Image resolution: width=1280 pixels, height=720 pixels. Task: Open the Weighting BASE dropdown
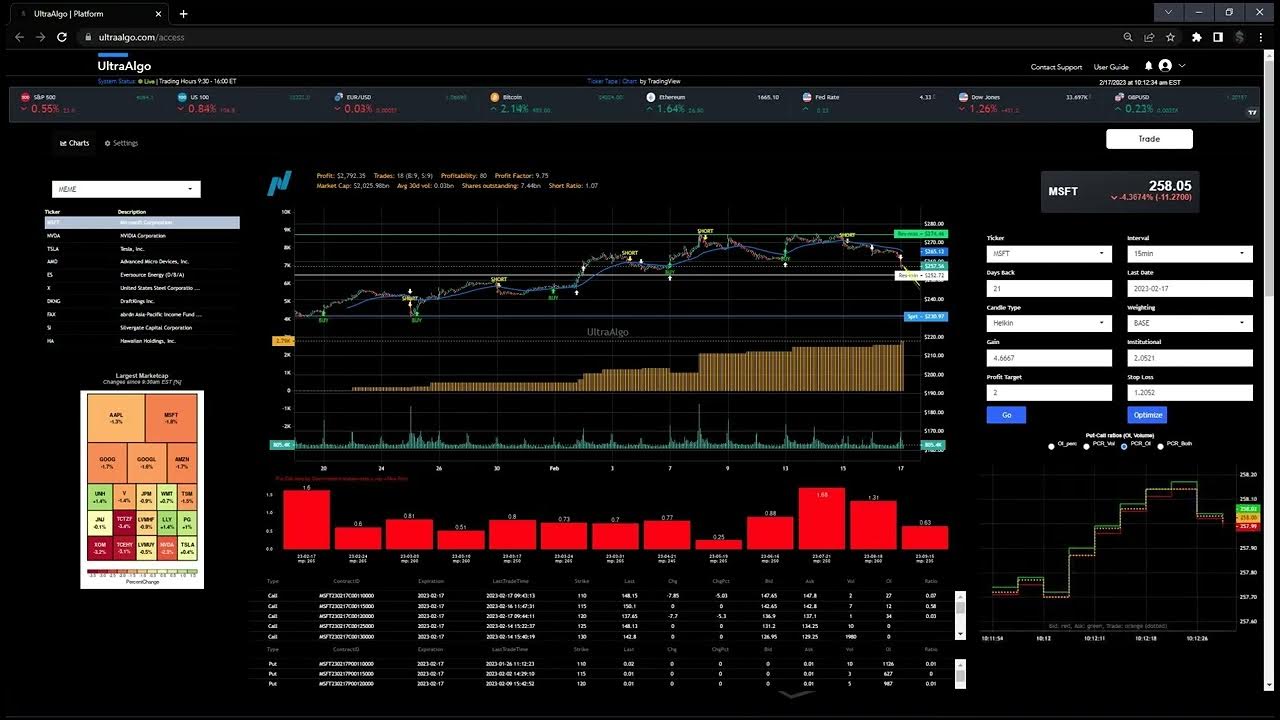click(x=1190, y=323)
